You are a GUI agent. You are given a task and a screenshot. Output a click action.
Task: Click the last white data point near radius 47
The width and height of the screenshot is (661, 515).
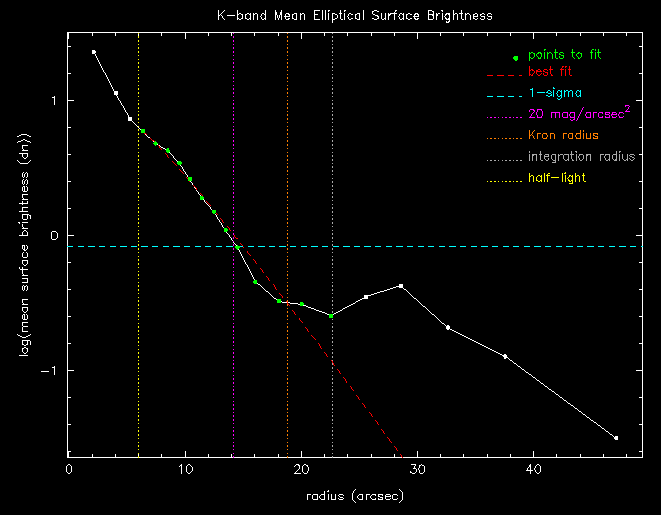616,438
